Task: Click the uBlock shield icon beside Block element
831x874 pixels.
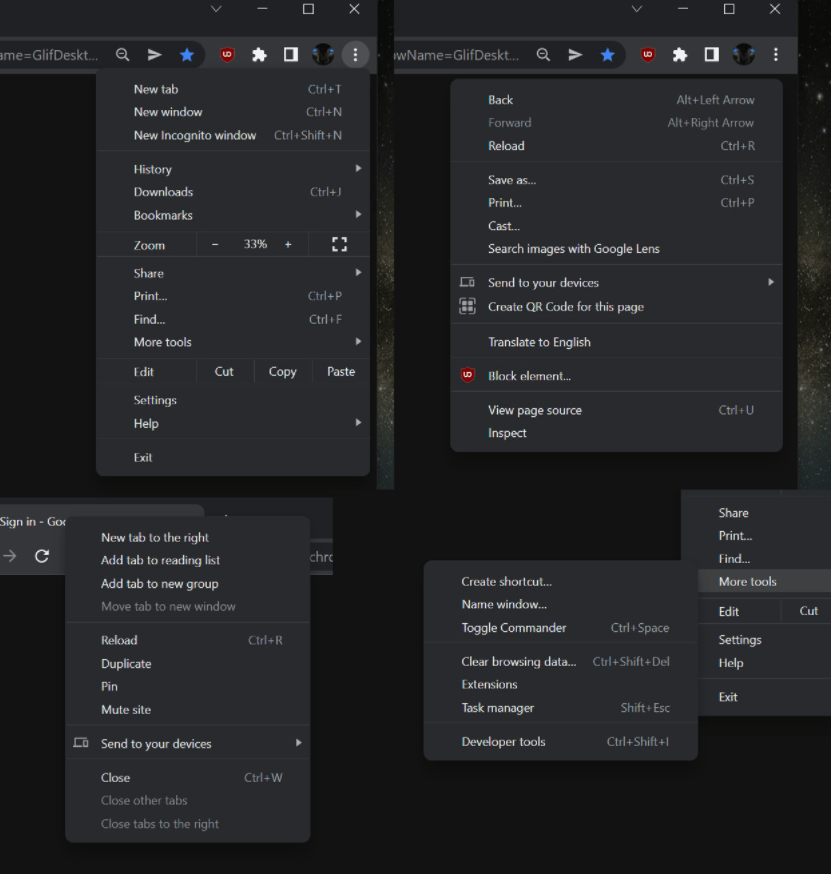Action: [x=467, y=376]
